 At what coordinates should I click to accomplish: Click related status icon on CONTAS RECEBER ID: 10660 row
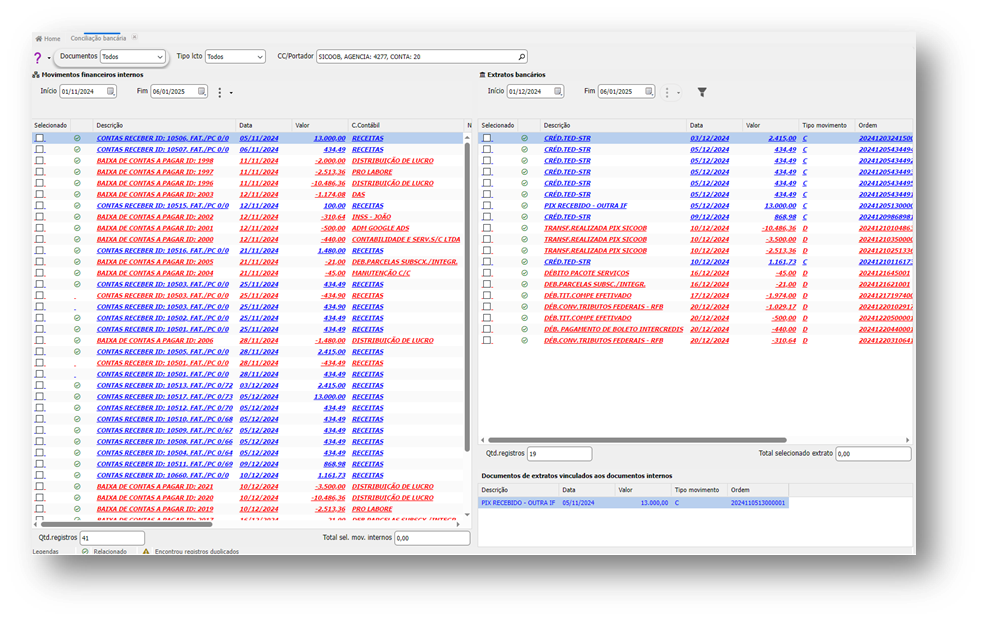[x=77, y=475]
